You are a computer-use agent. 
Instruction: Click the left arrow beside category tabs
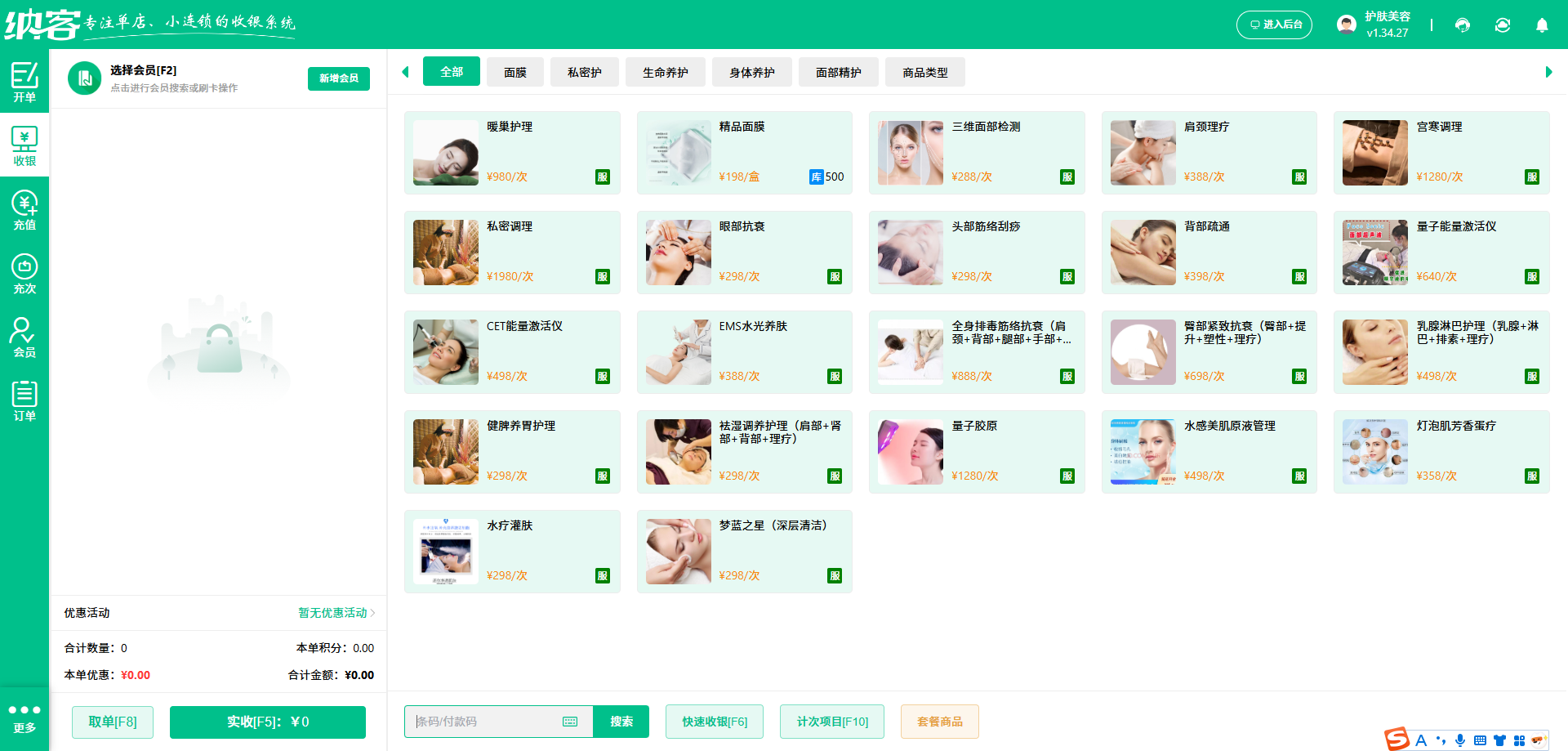406,72
